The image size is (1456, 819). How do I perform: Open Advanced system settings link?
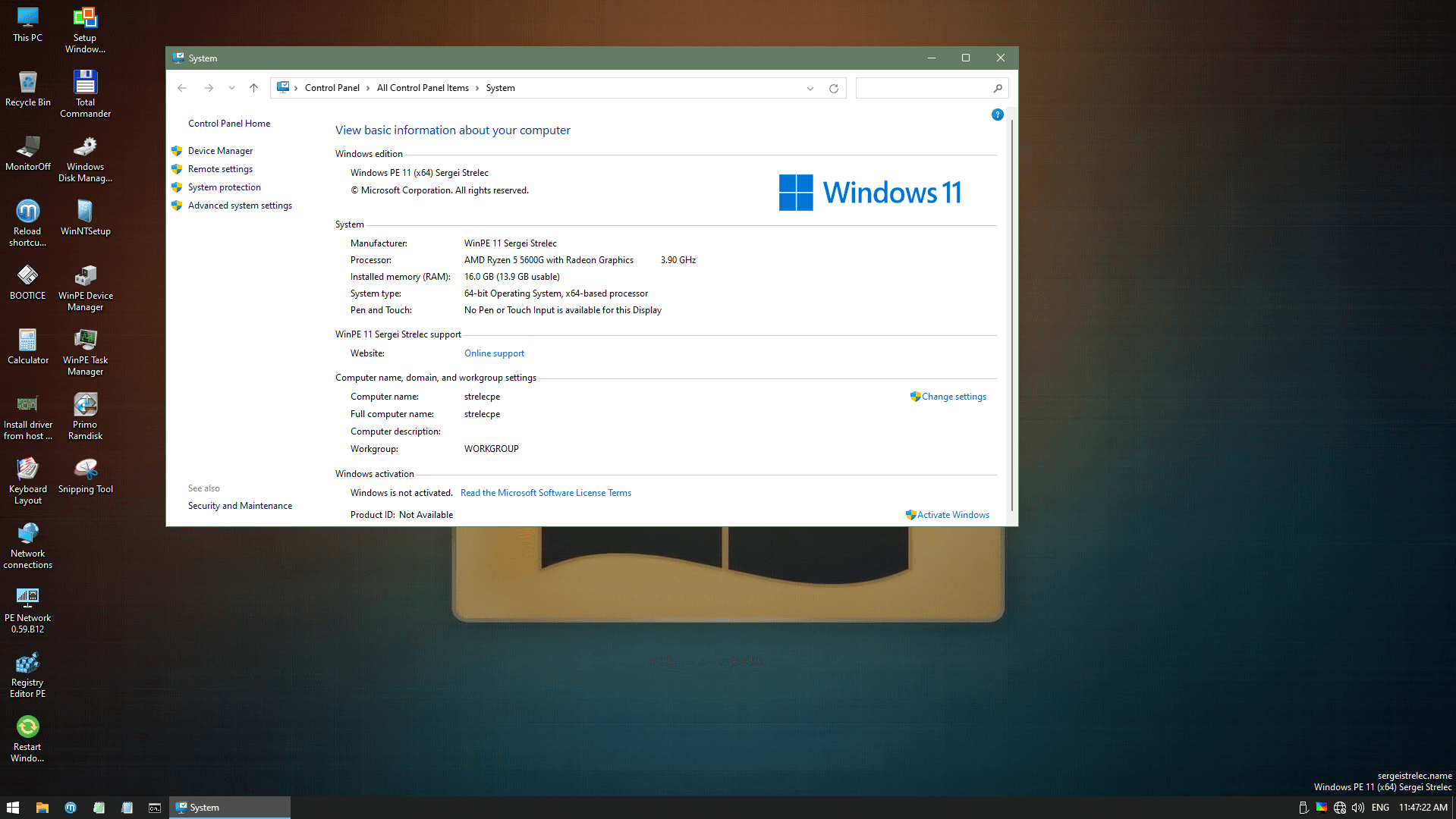point(240,206)
